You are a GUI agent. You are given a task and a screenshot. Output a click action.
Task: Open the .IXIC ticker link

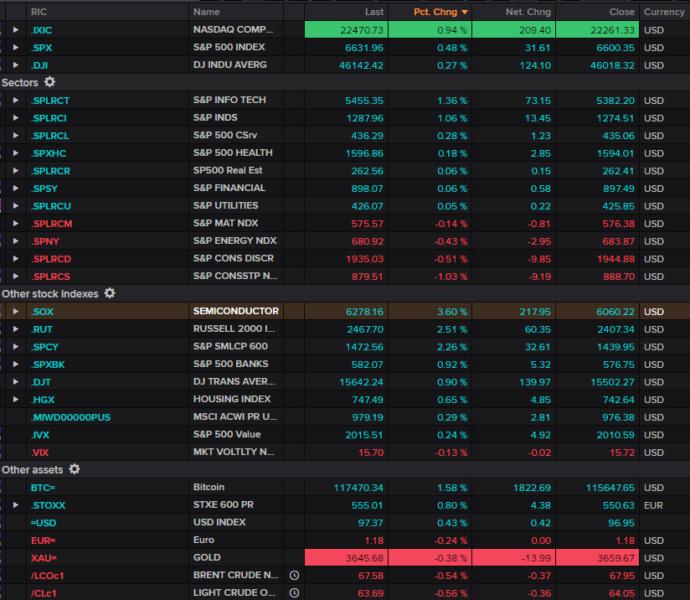41,30
